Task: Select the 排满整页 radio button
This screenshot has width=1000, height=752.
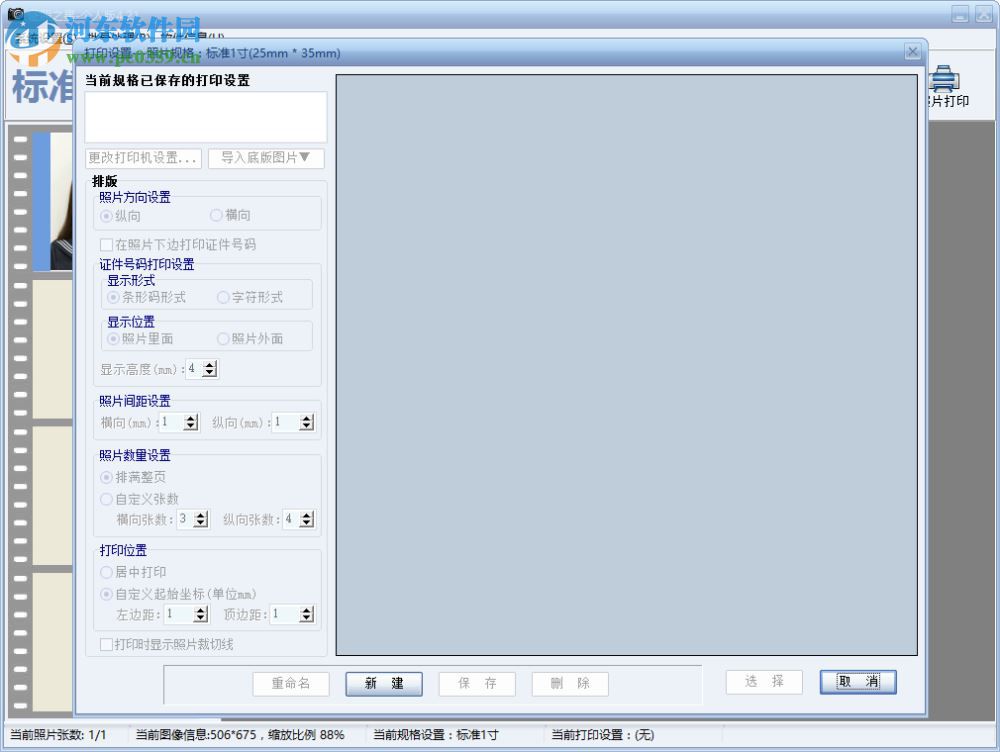Action: (107, 477)
